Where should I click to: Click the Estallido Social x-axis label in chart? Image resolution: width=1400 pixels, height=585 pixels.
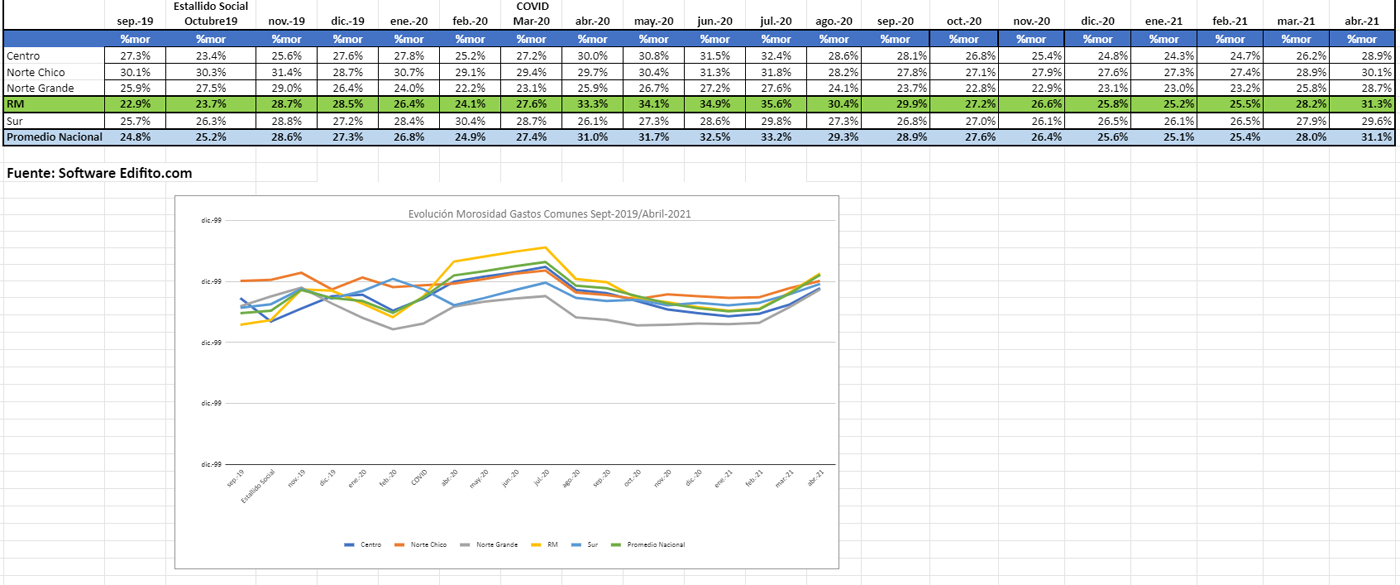258,488
